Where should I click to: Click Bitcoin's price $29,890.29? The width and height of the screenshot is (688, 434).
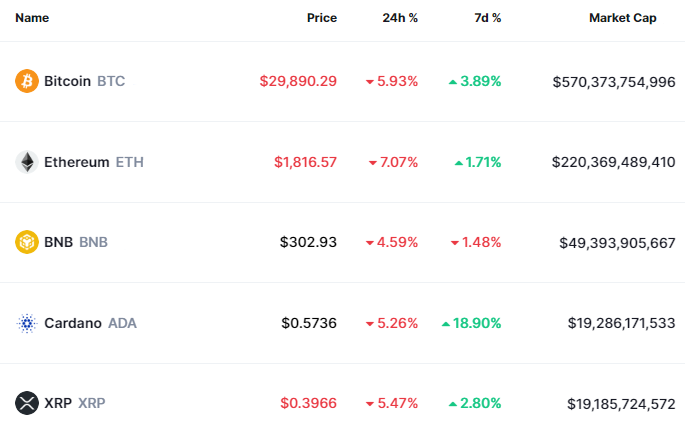tap(298, 81)
